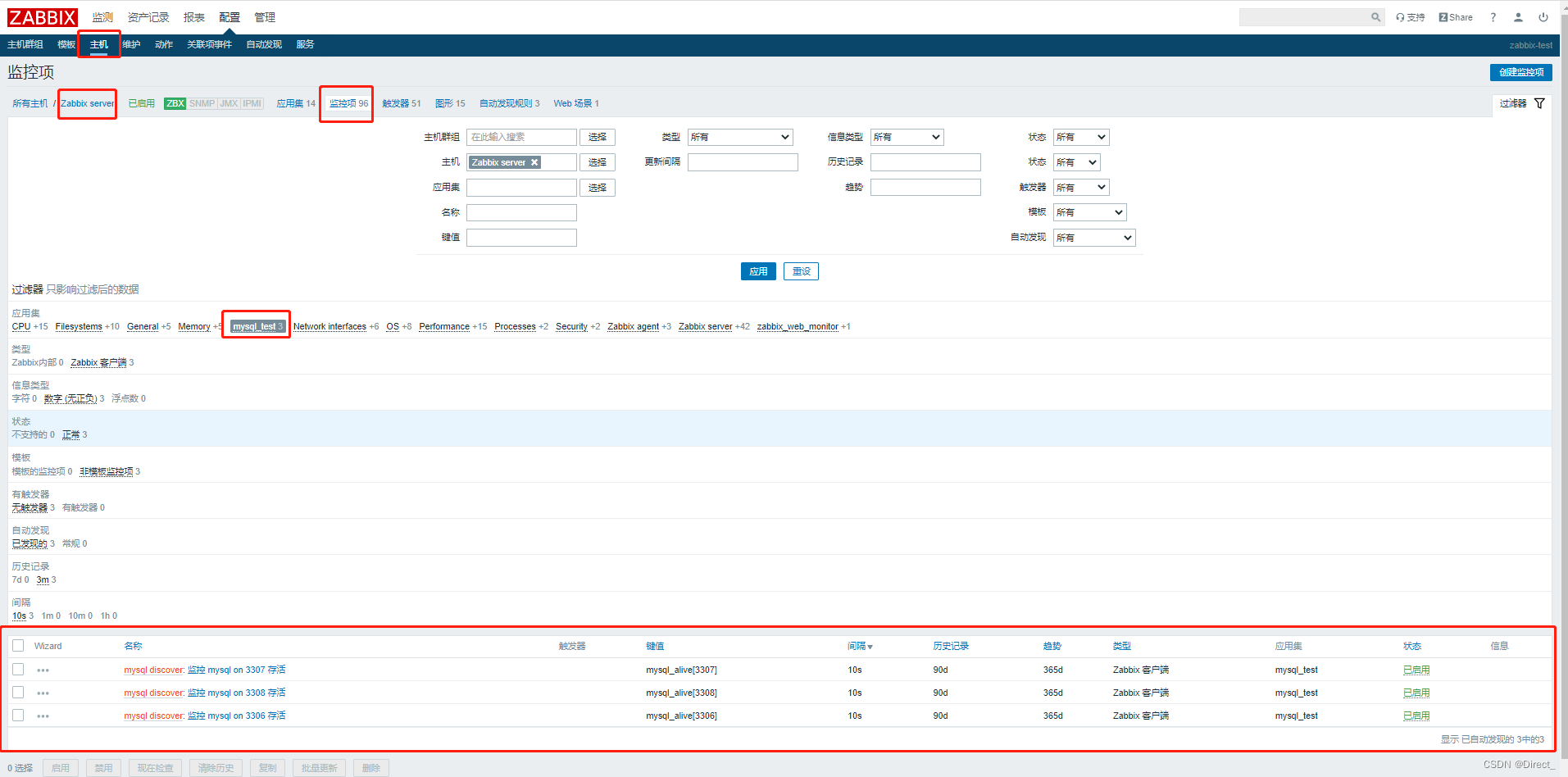Viewport: 1568px width, 777px height.
Task: Toggle the filter funnel icon
Action: (1539, 103)
